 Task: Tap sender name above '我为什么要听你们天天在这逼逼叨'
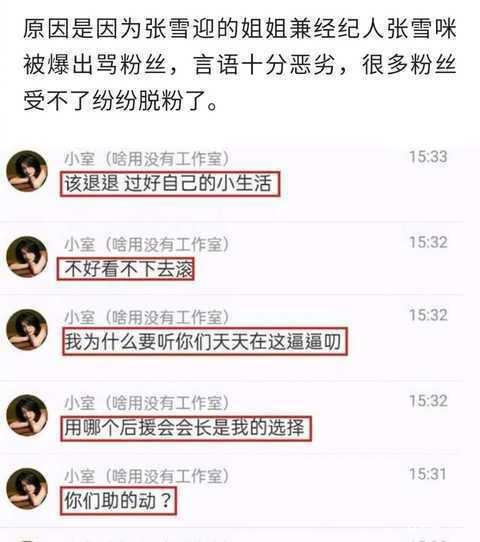(147, 317)
